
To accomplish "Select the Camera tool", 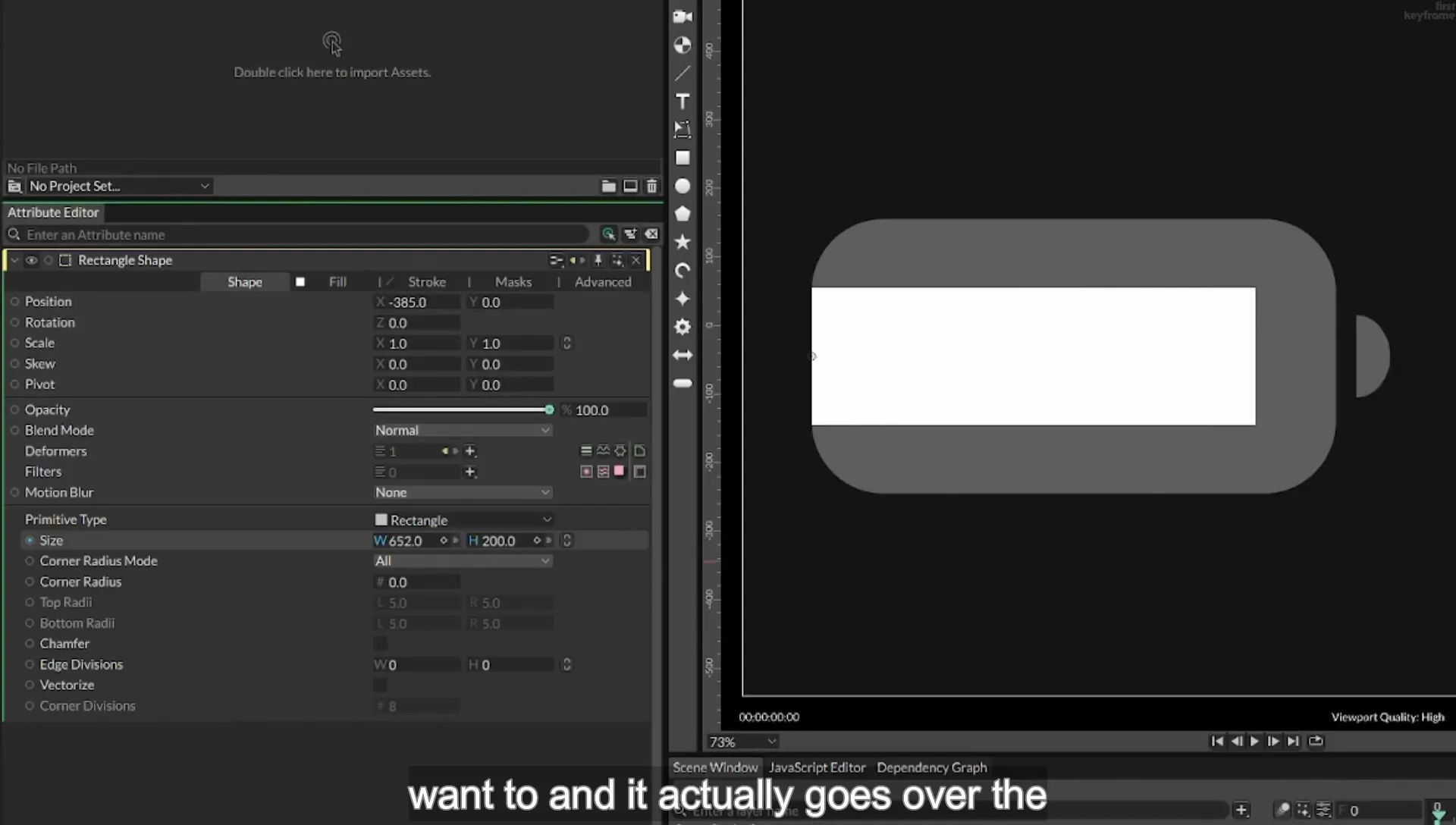I will tap(682, 16).
